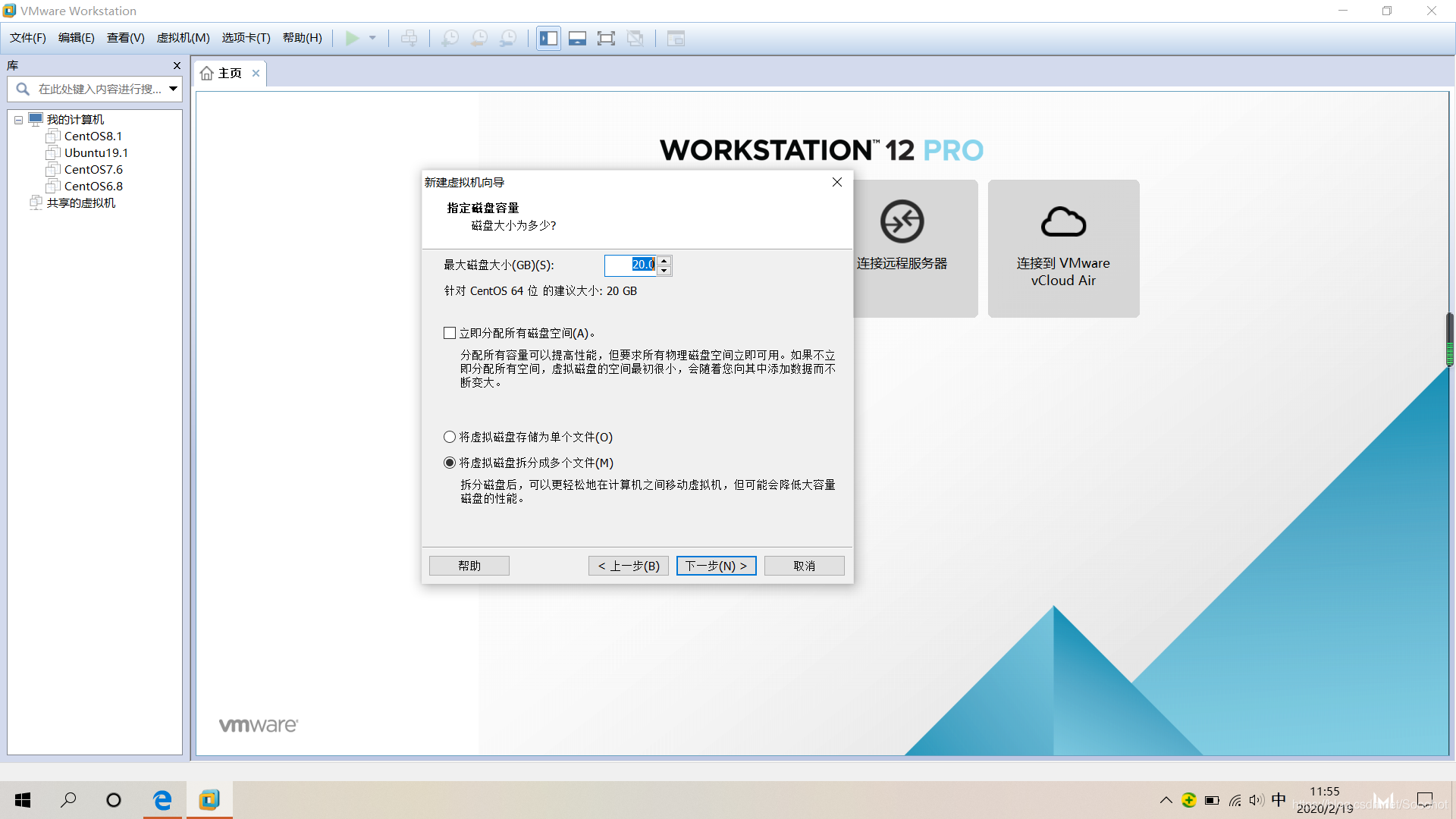Click the taskbar search magnifier icon
This screenshot has width=1456, height=819.
(68, 800)
